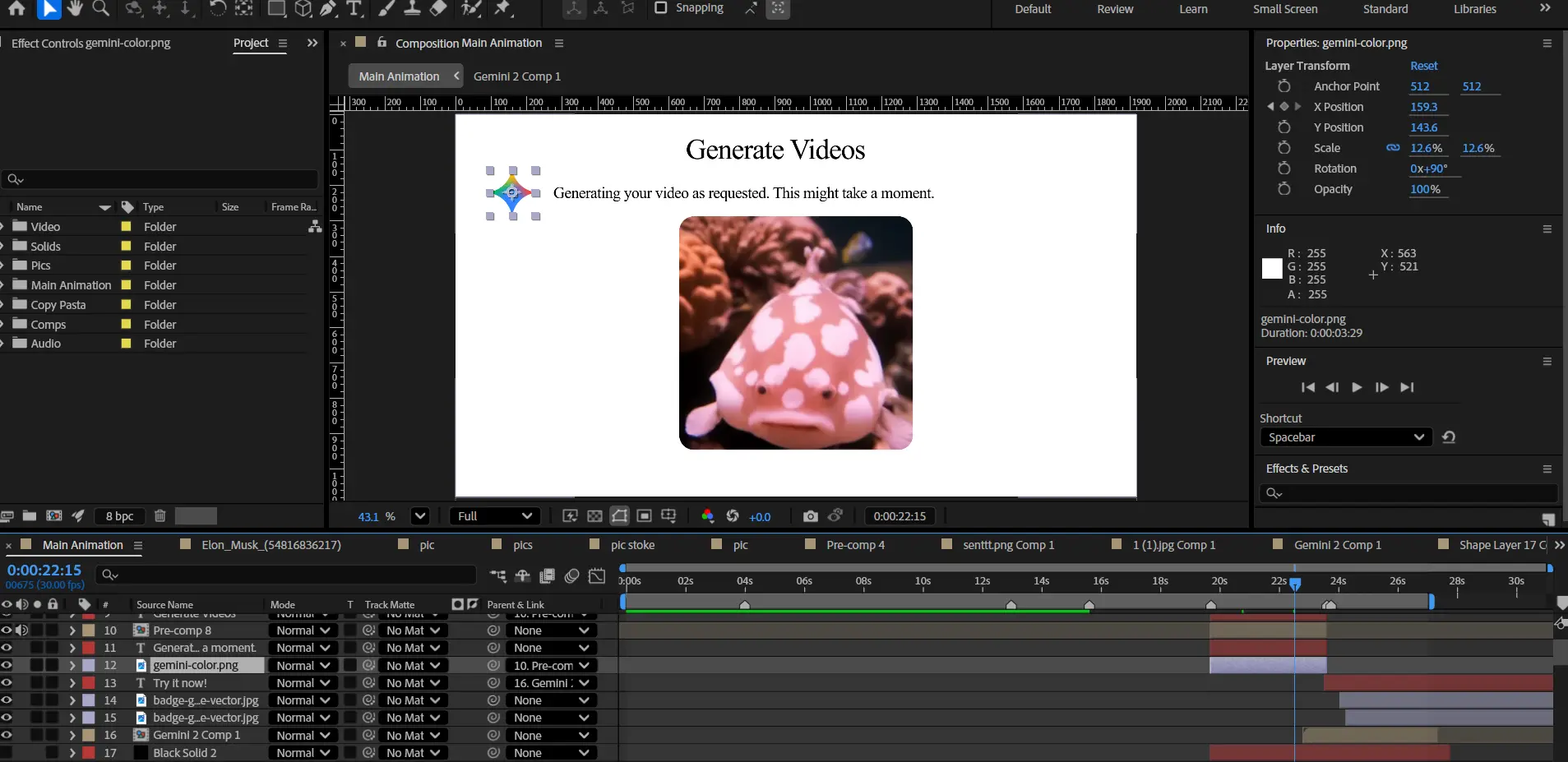Expand the gemini-color.png layer properties

pos(72,666)
